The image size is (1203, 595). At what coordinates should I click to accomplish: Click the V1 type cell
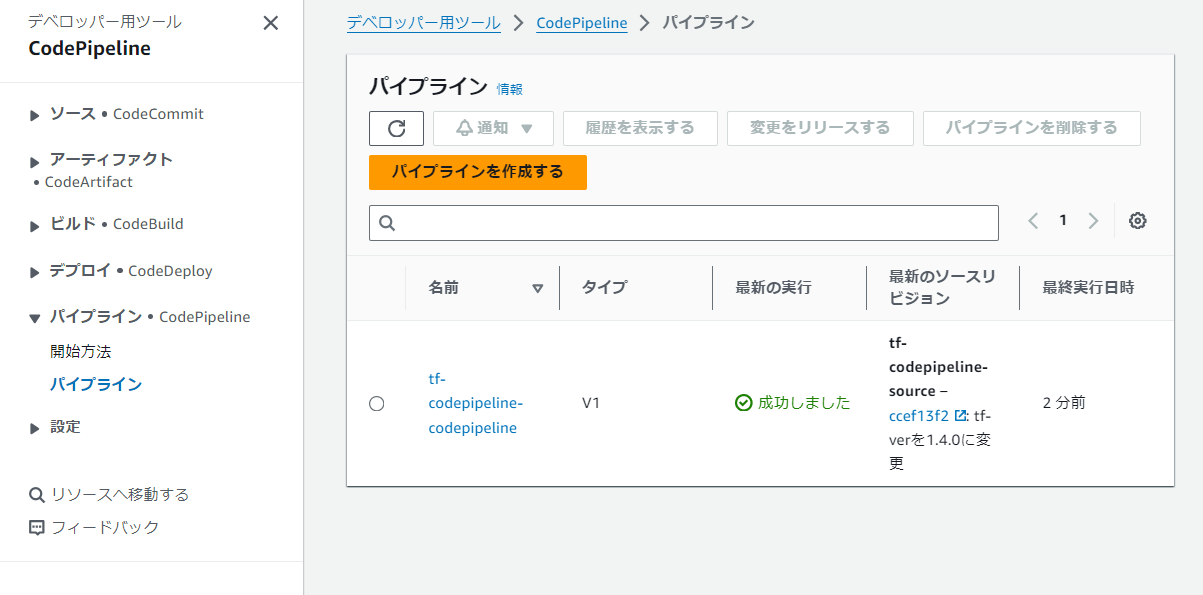pyautogui.click(x=593, y=403)
